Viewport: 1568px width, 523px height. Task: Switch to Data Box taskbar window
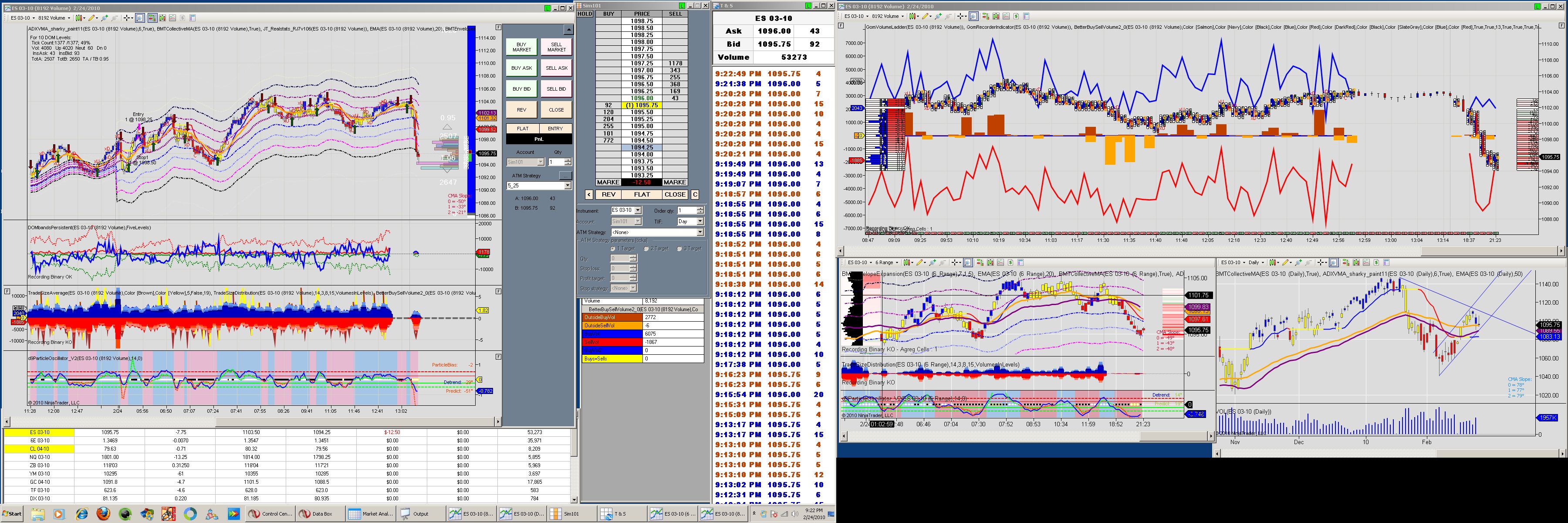point(320,514)
